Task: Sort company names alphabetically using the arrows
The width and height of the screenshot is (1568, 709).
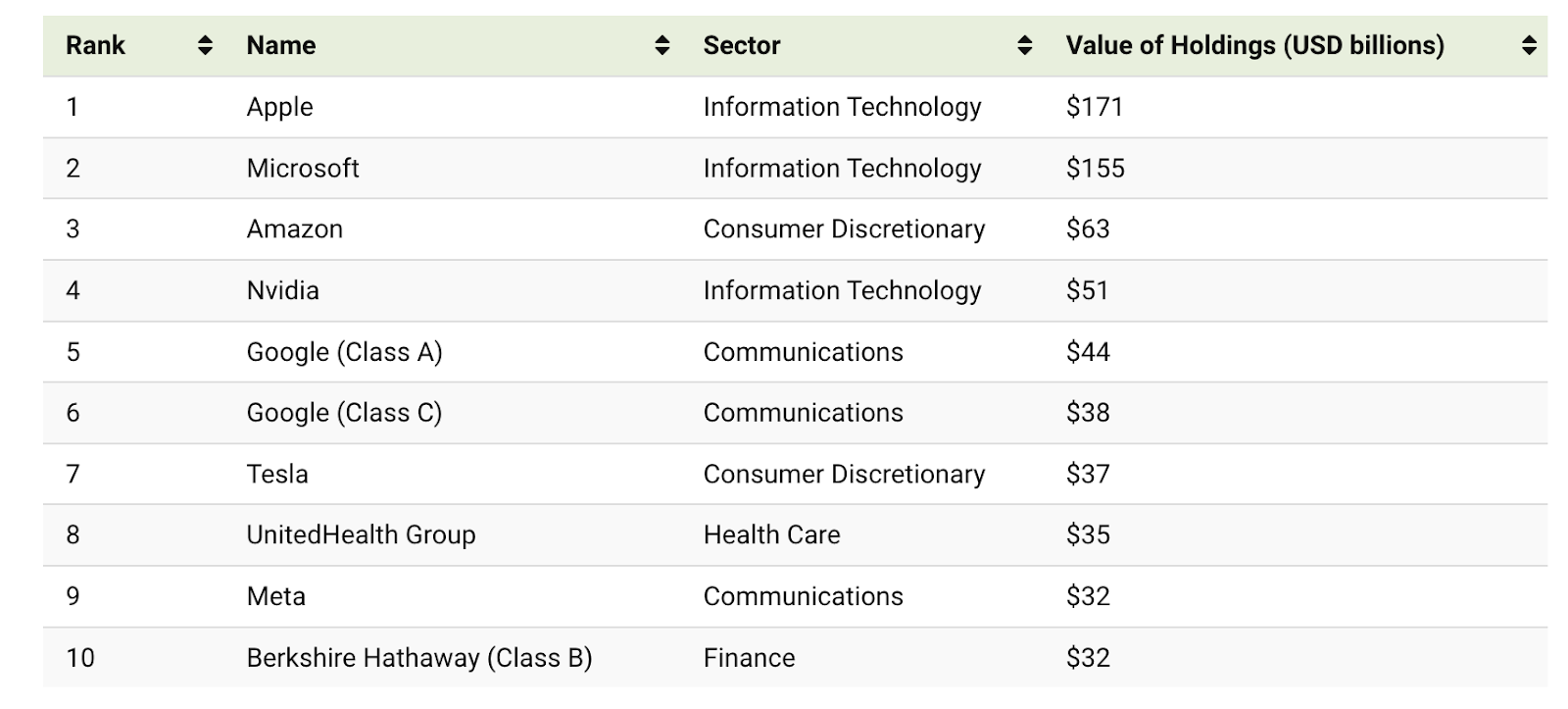Action: [661, 44]
